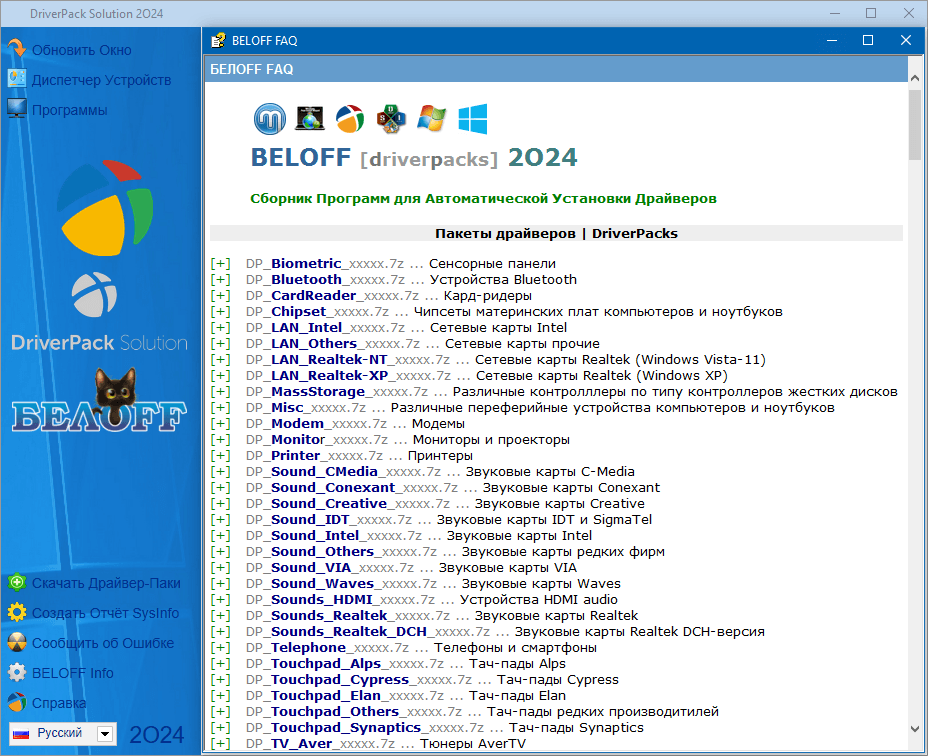The width and height of the screenshot is (928, 756).
Task: Expand the DP_Chipset [+] entry
Action: pos(220,312)
